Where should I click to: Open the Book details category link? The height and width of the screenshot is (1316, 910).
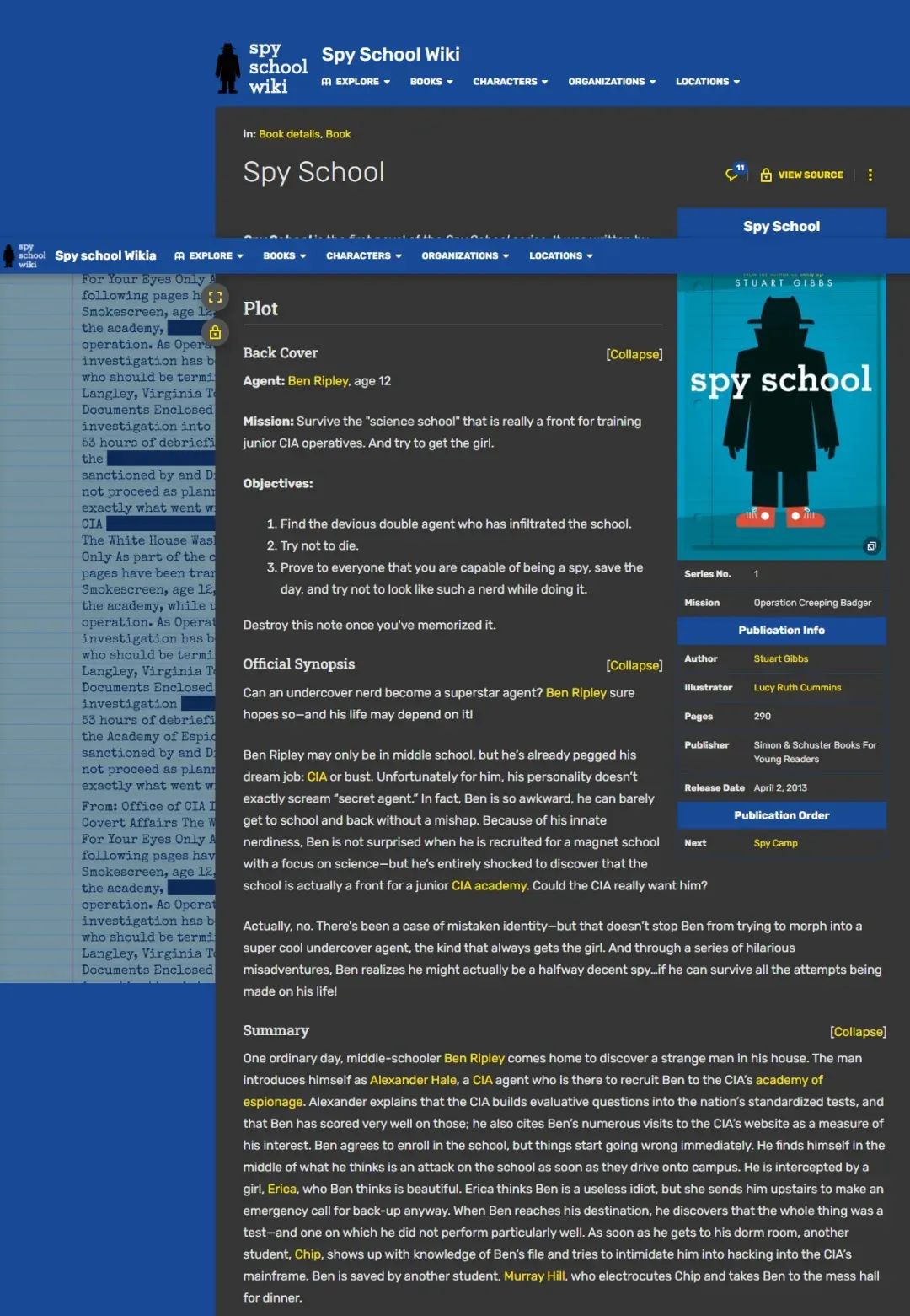(x=289, y=134)
